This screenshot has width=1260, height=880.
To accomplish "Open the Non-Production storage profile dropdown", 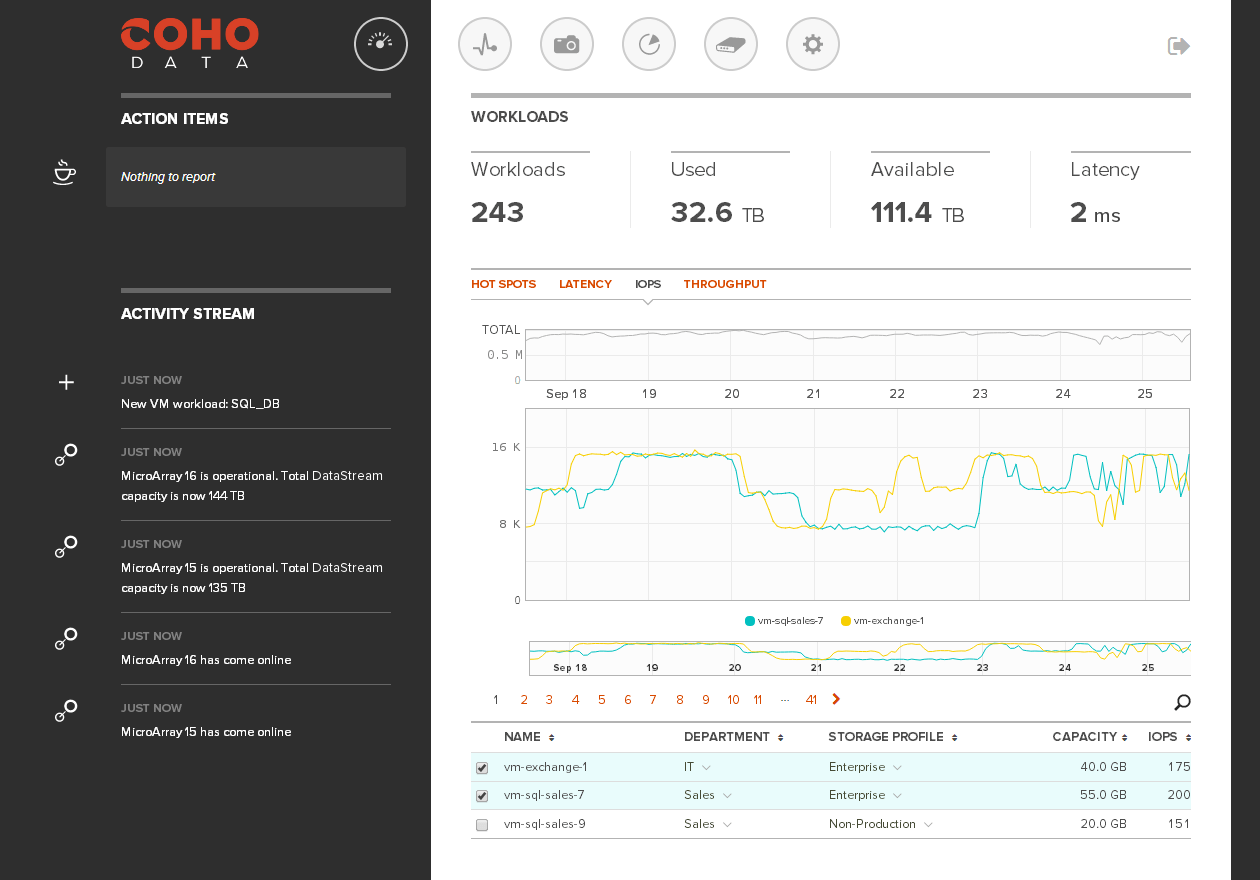I will [x=928, y=825].
